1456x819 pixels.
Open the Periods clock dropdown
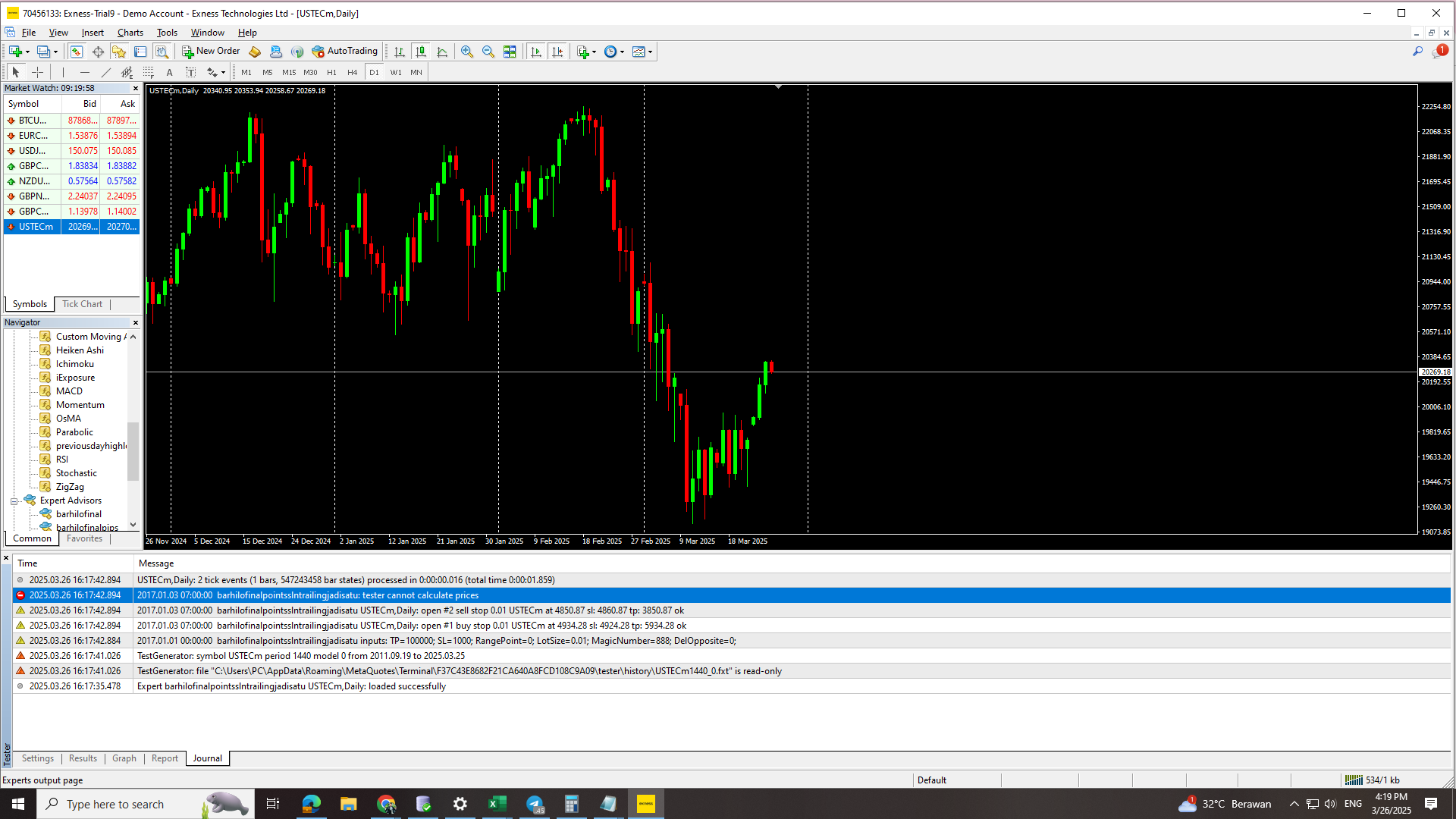(x=614, y=52)
